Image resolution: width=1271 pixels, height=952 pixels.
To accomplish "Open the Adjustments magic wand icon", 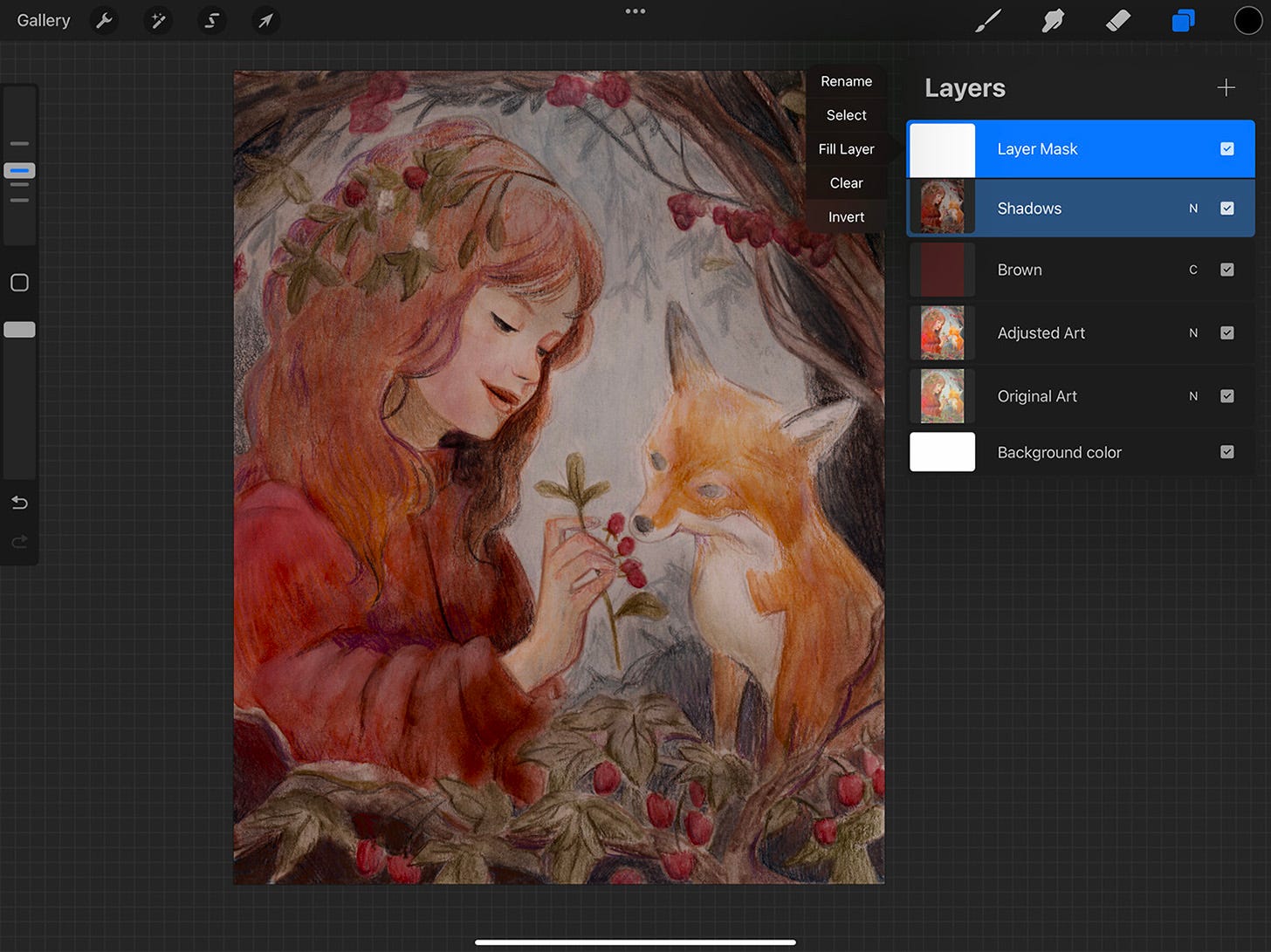I will (x=158, y=20).
